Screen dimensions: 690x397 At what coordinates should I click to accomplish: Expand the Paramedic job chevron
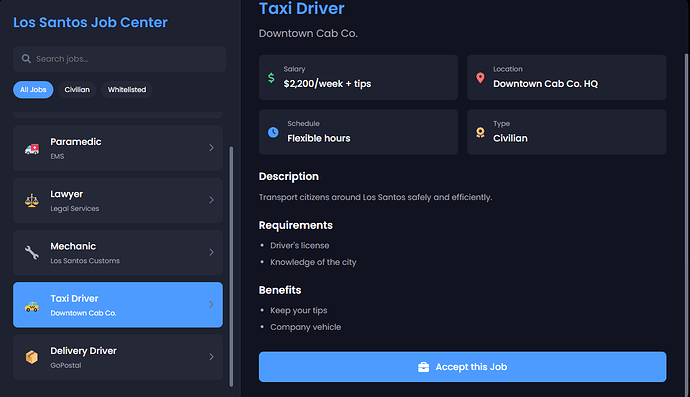pyautogui.click(x=211, y=148)
